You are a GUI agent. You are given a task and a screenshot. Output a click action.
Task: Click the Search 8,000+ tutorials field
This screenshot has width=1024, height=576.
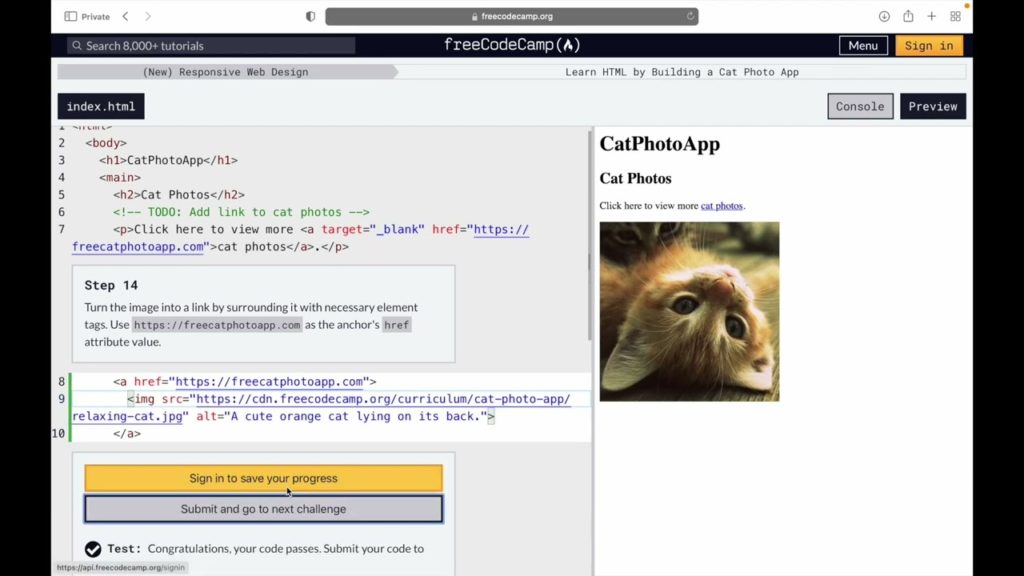click(210, 44)
